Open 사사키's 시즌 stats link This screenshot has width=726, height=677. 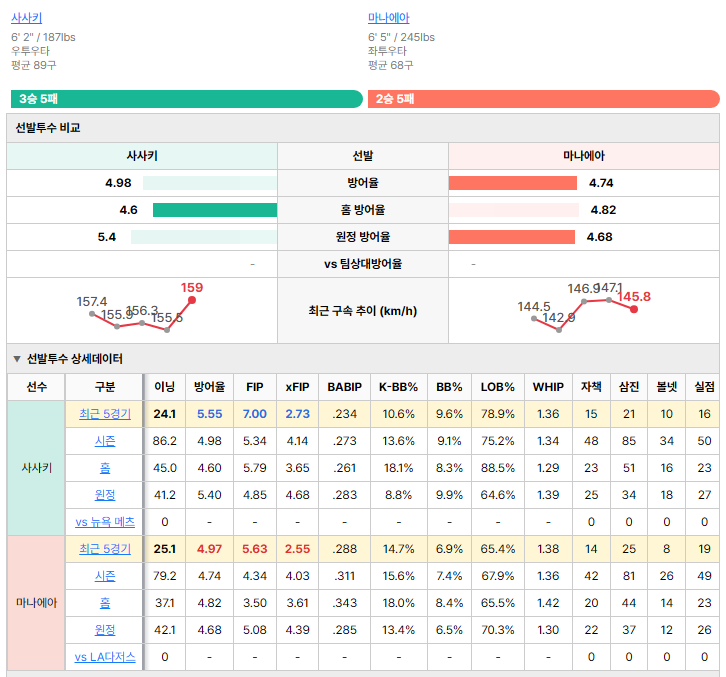tap(105, 441)
